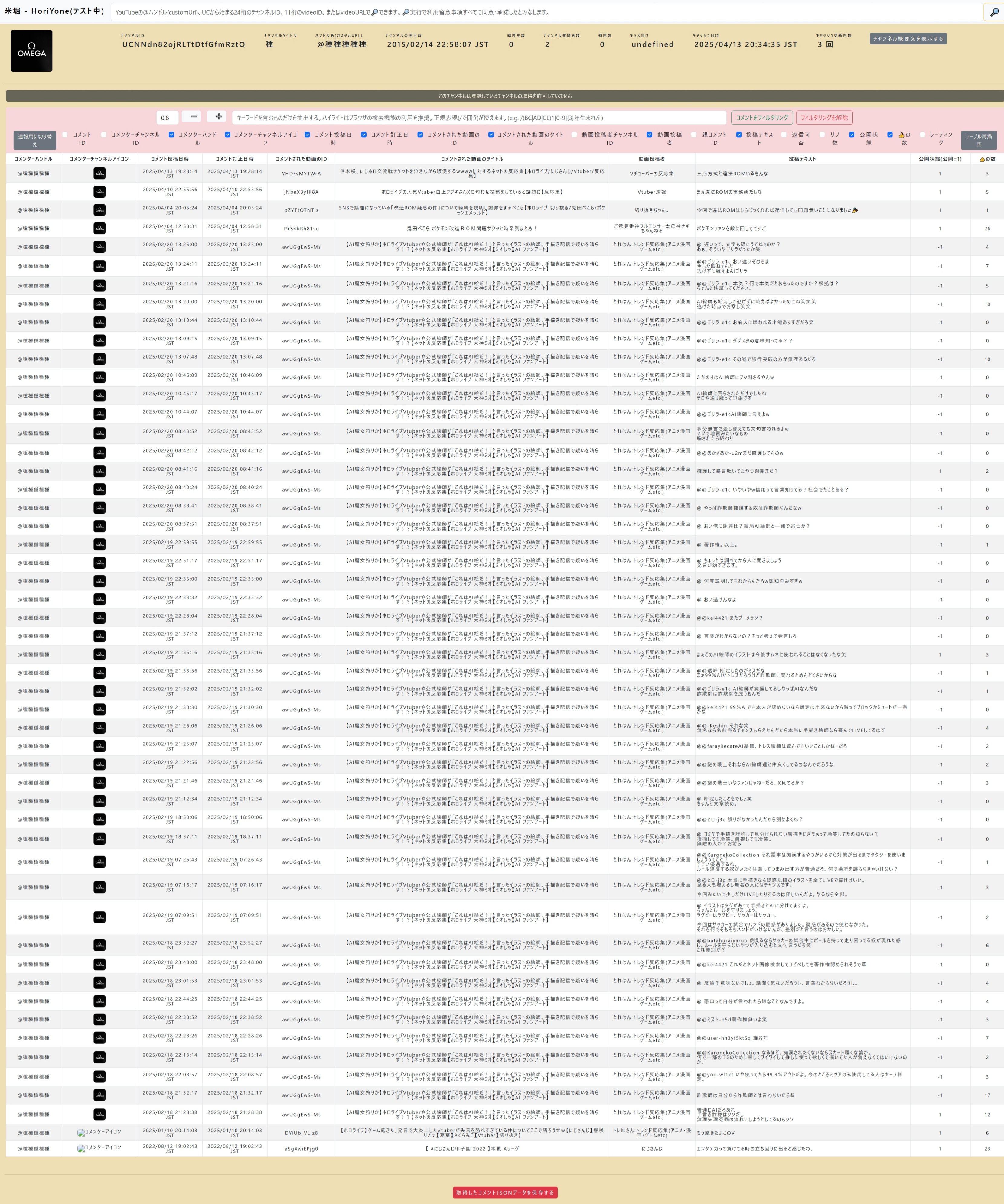Viewport: 1004px width, 1204px height.
Task: Click video ID oZYTtOTNTls
Action: tap(301, 210)
